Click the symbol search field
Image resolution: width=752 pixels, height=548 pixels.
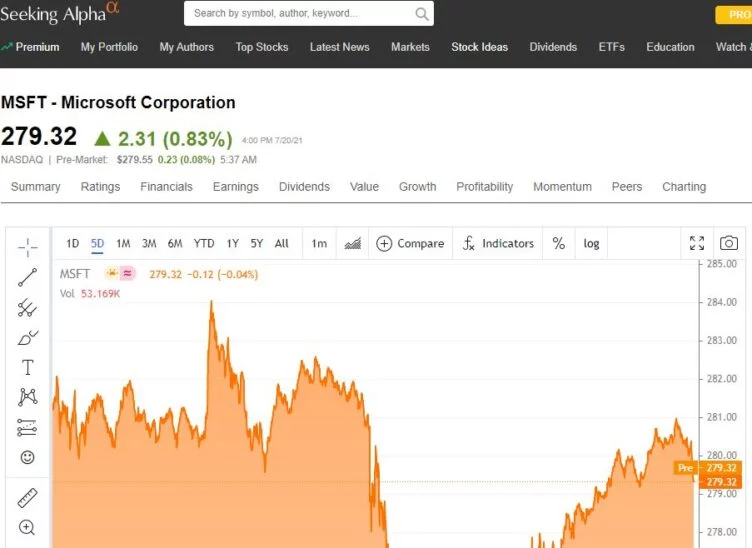[300, 14]
